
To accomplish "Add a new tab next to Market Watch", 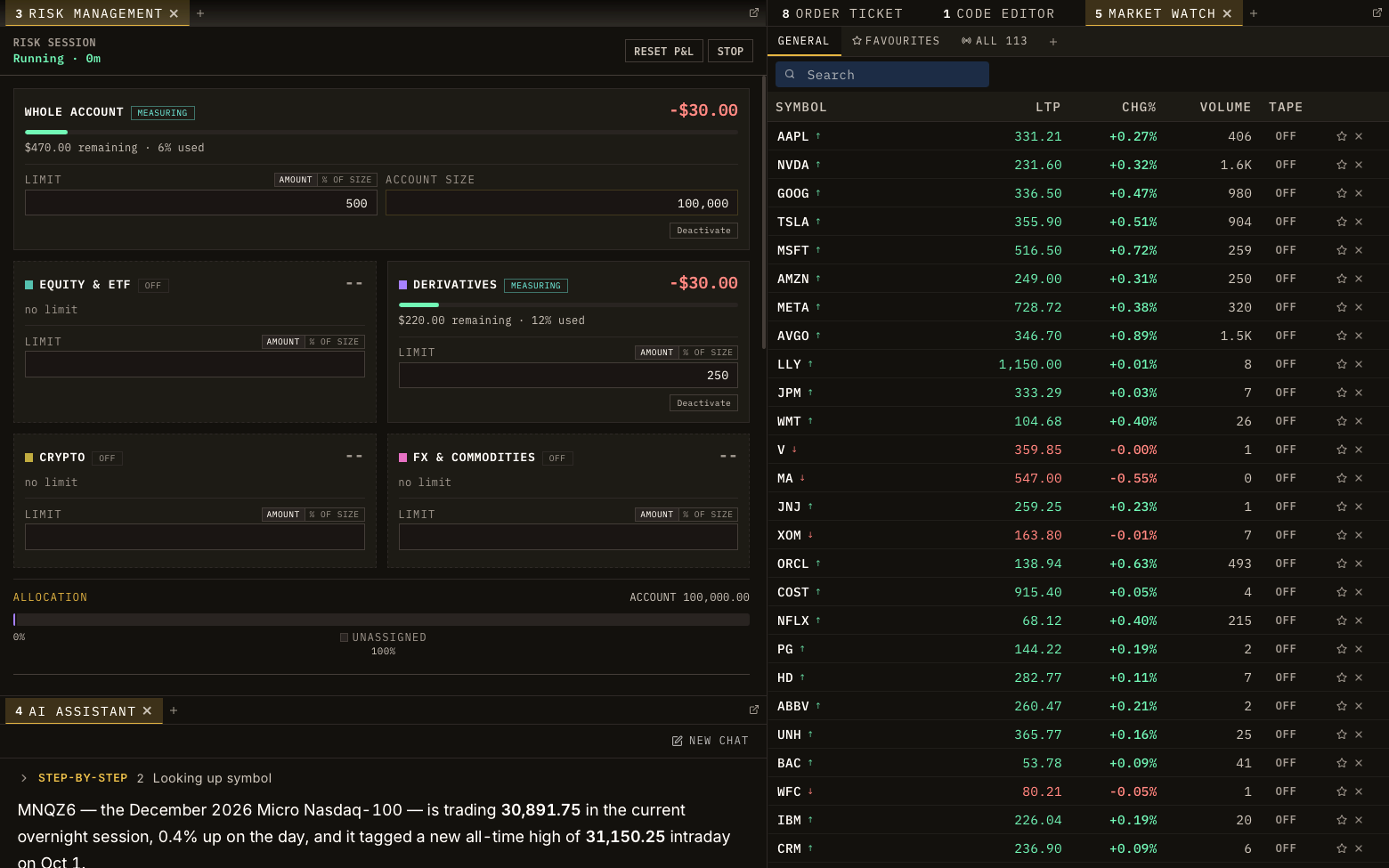I will (x=1254, y=13).
